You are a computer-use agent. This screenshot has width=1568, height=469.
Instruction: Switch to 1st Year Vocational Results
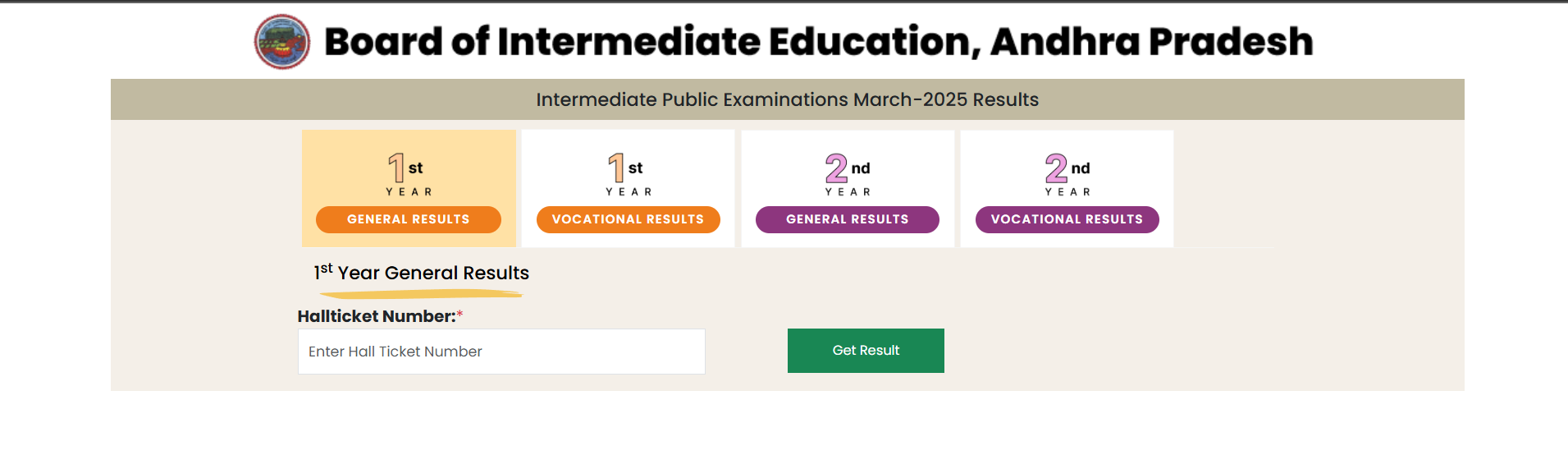[x=629, y=219]
